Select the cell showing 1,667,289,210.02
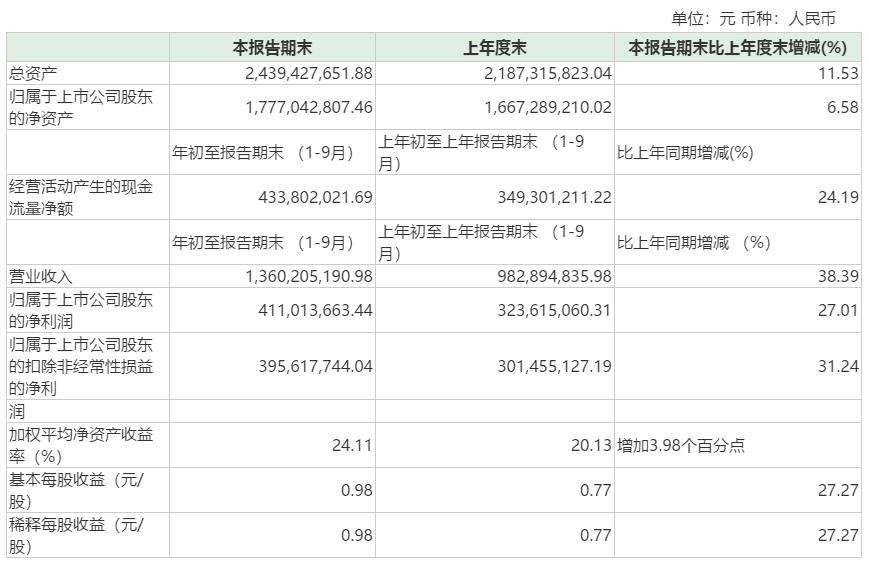 tap(546, 107)
